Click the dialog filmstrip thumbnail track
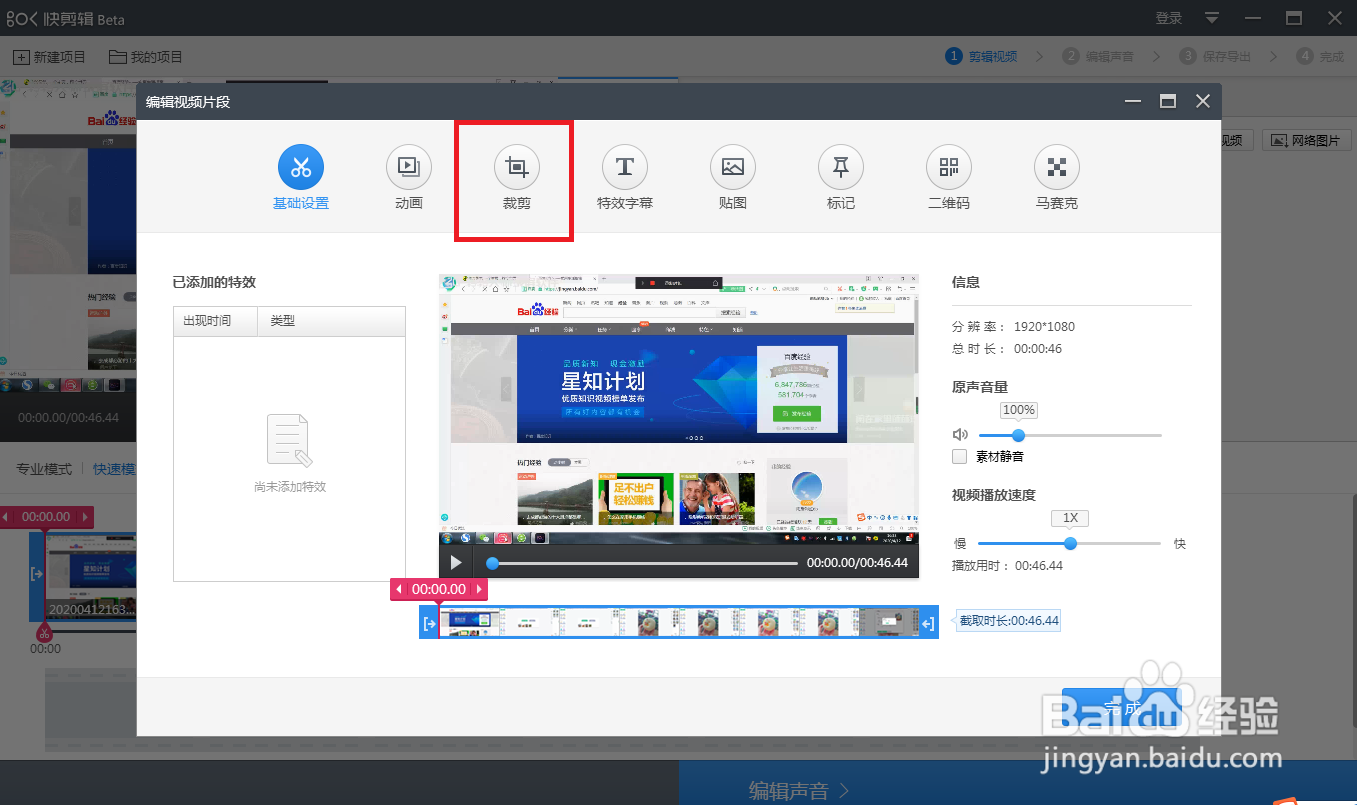Screen dimensions: 1357x805 (679, 623)
